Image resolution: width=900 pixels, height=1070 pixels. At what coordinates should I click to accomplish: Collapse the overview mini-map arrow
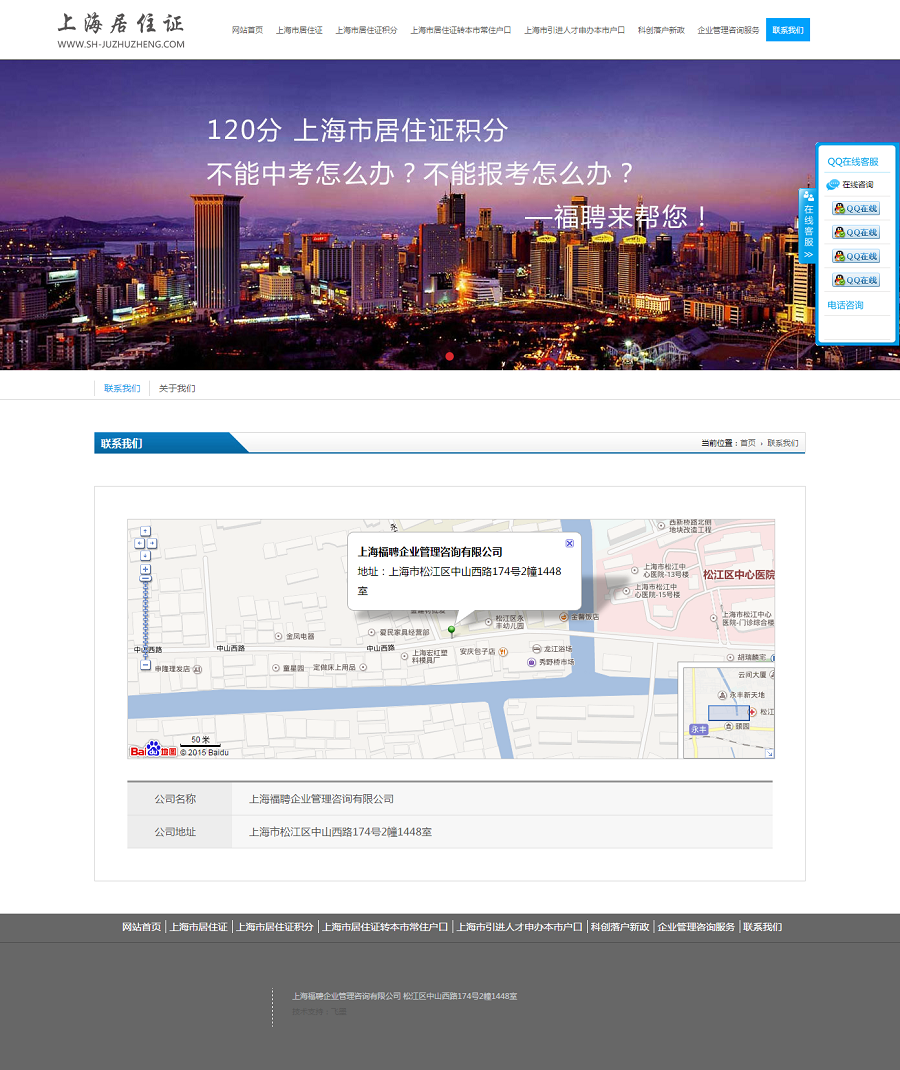point(769,752)
